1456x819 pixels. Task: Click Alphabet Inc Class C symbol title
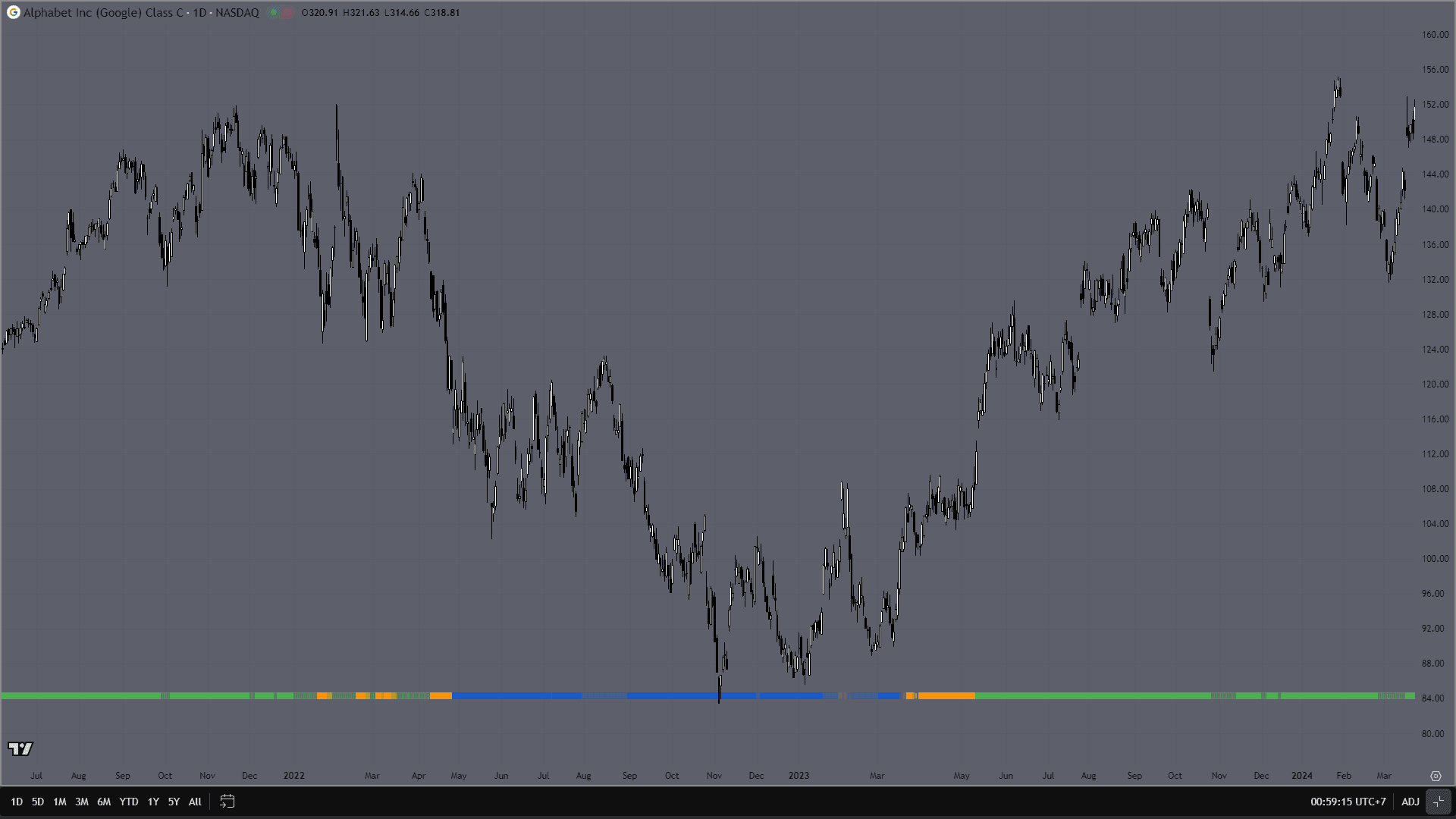(x=103, y=12)
